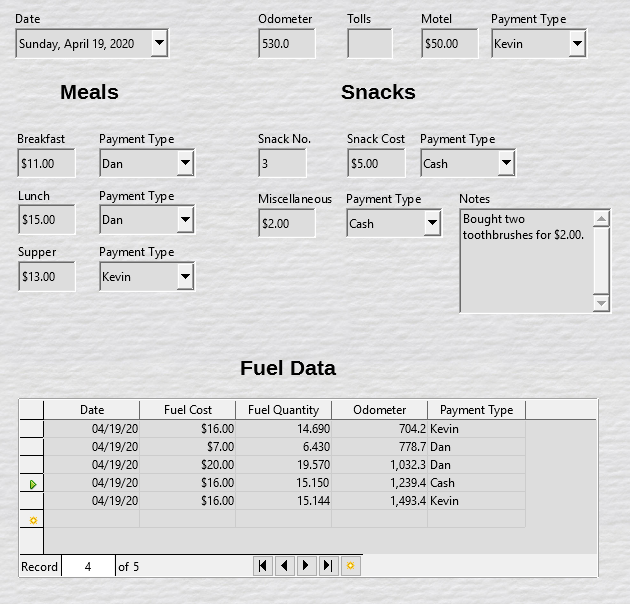Screen dimensions: 630x604
Task: Add new fuel record with navigation star button
Action: point(350,566)
